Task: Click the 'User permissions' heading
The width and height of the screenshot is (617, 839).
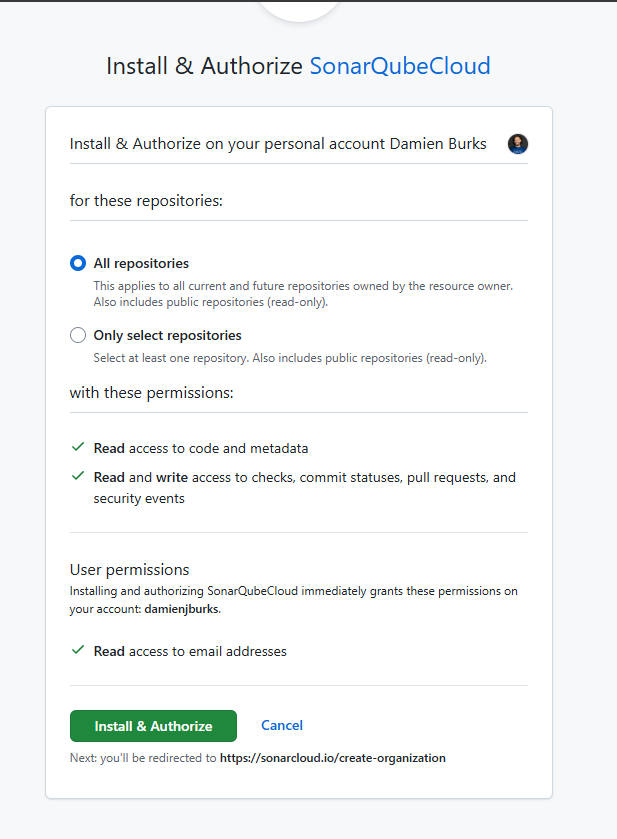Action: point(129,570)
